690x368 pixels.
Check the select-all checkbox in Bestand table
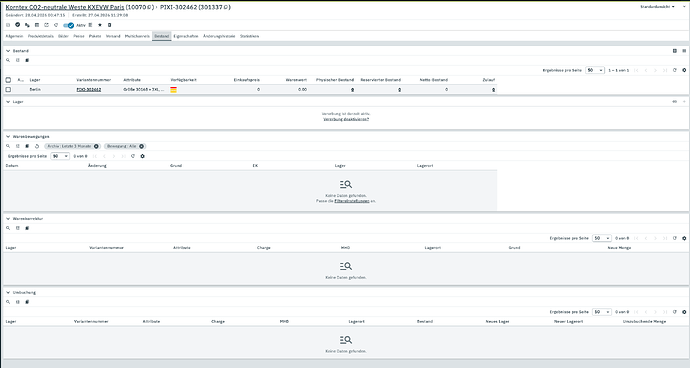click(8, 80)
